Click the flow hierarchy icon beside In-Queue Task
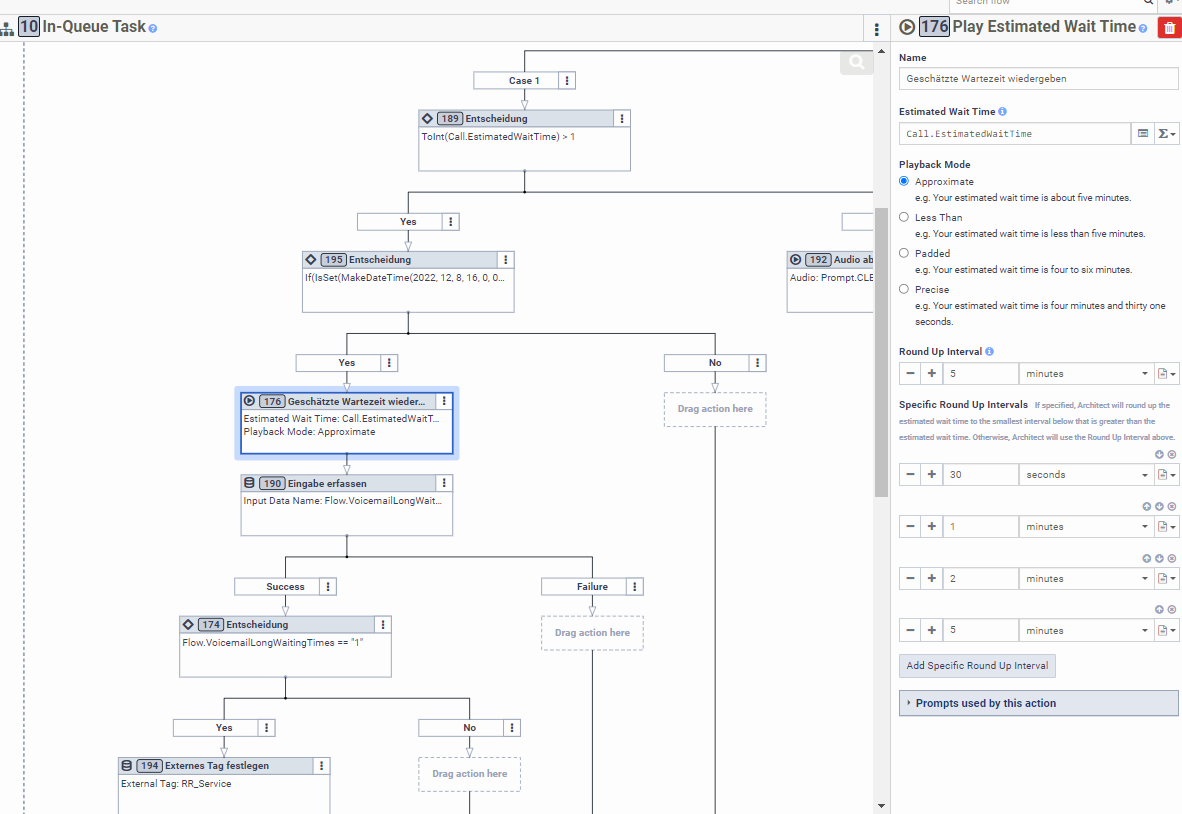Viewport: 1182px width, 814px height. 7,29
